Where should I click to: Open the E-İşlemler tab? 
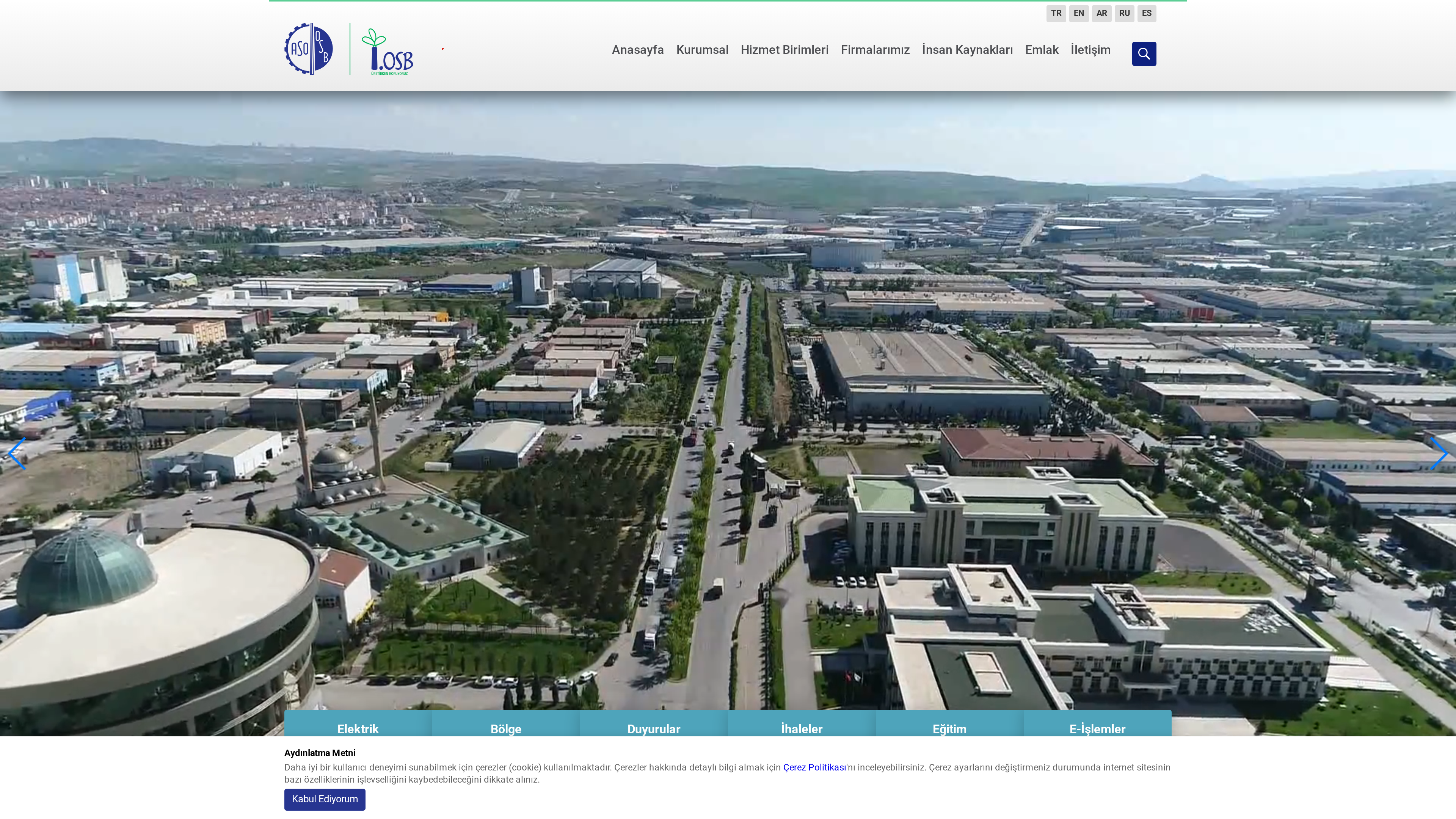tap(1097, 728)
